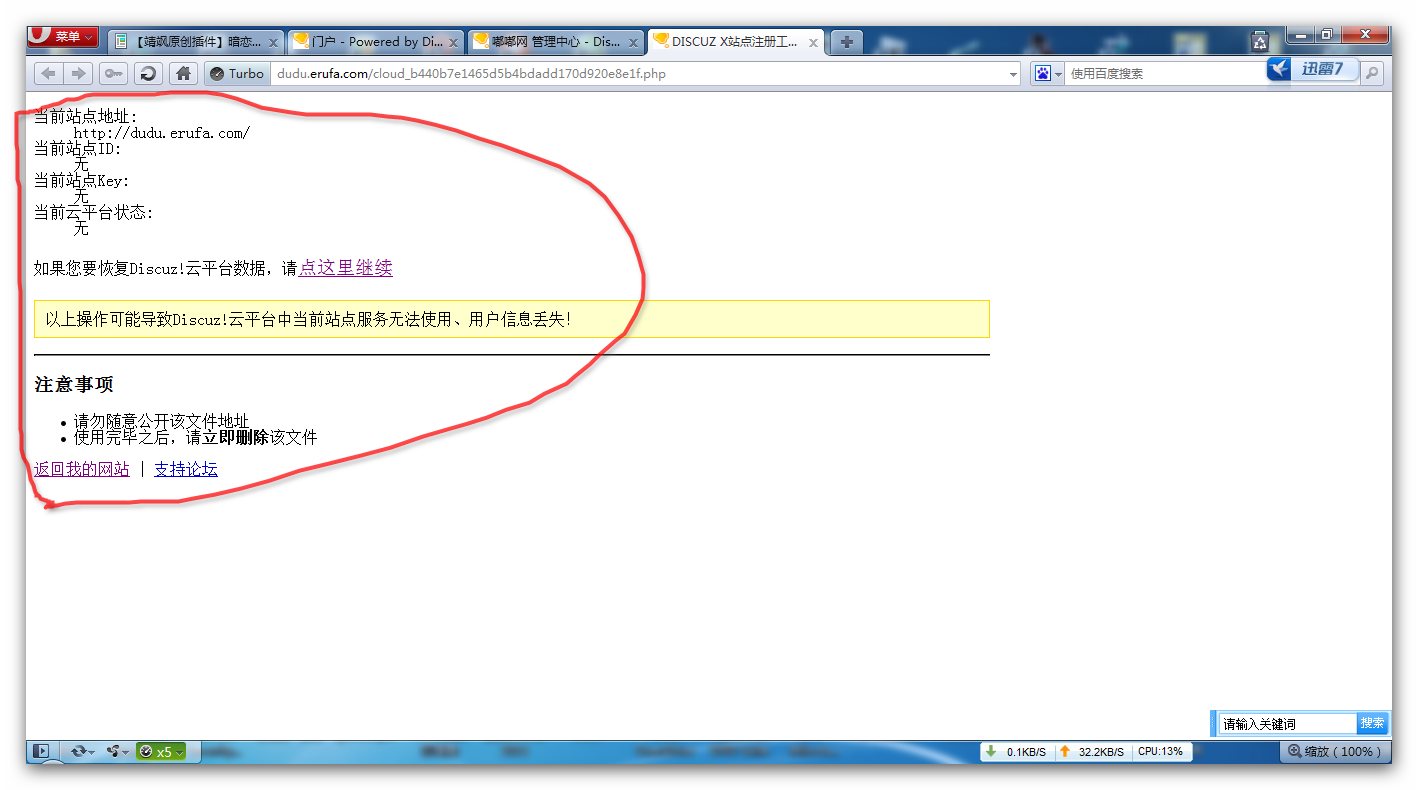
Task: Reload the page with the refresh icon
Action: (148, 73)
